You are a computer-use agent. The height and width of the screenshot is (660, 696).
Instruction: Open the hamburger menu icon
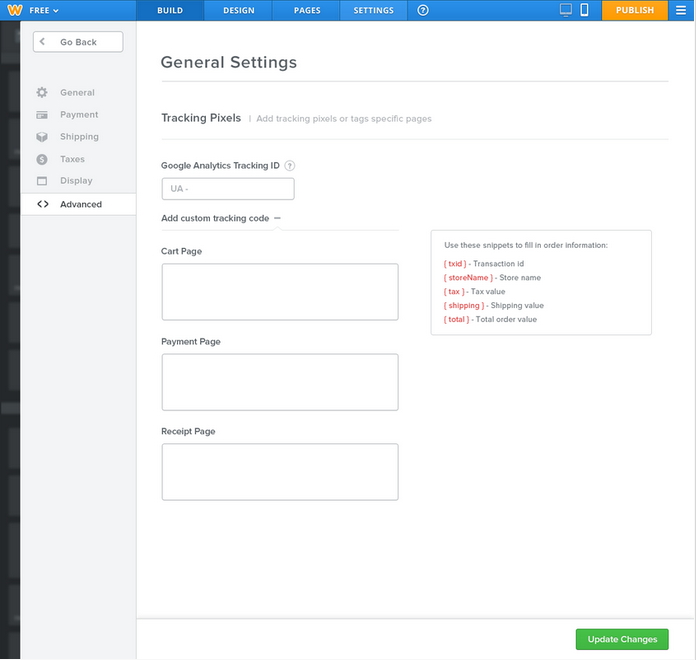click(x=681, y=10)
